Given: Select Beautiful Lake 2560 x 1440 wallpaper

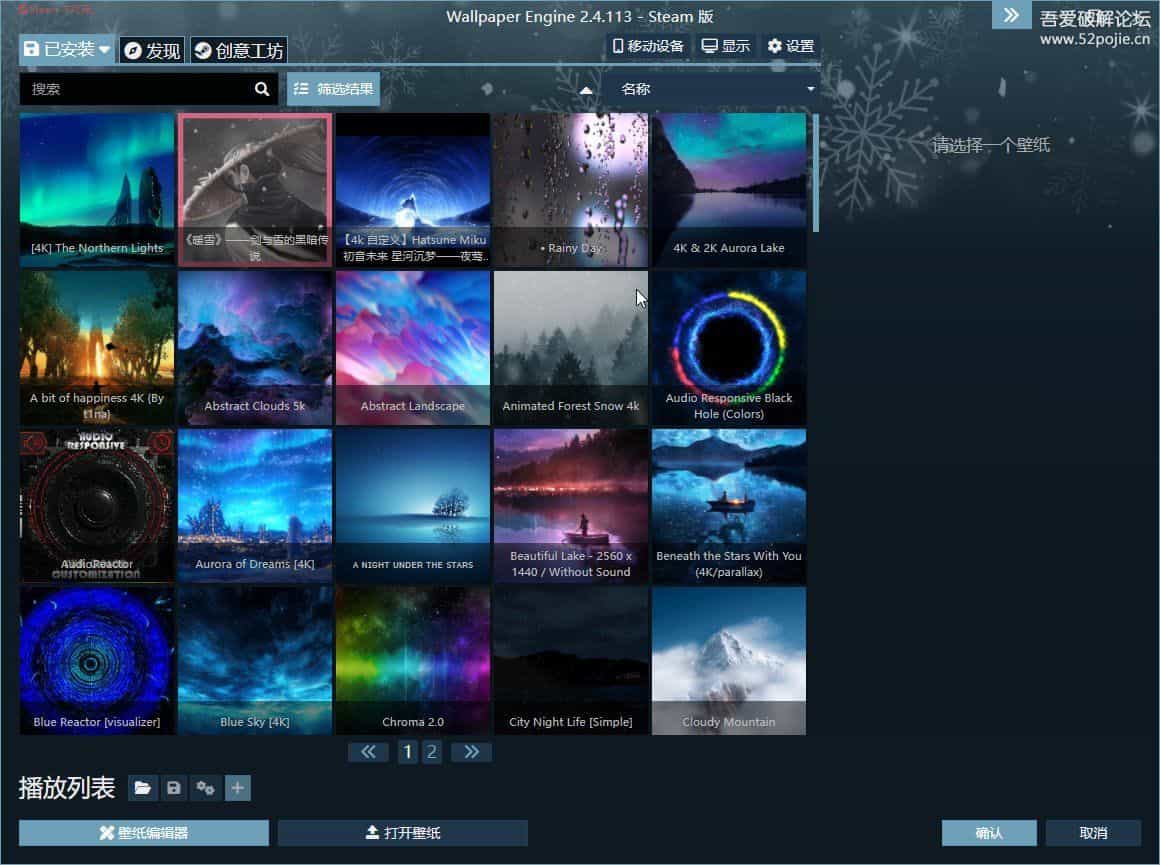Looking at the screenshot, I should (570, 506).
